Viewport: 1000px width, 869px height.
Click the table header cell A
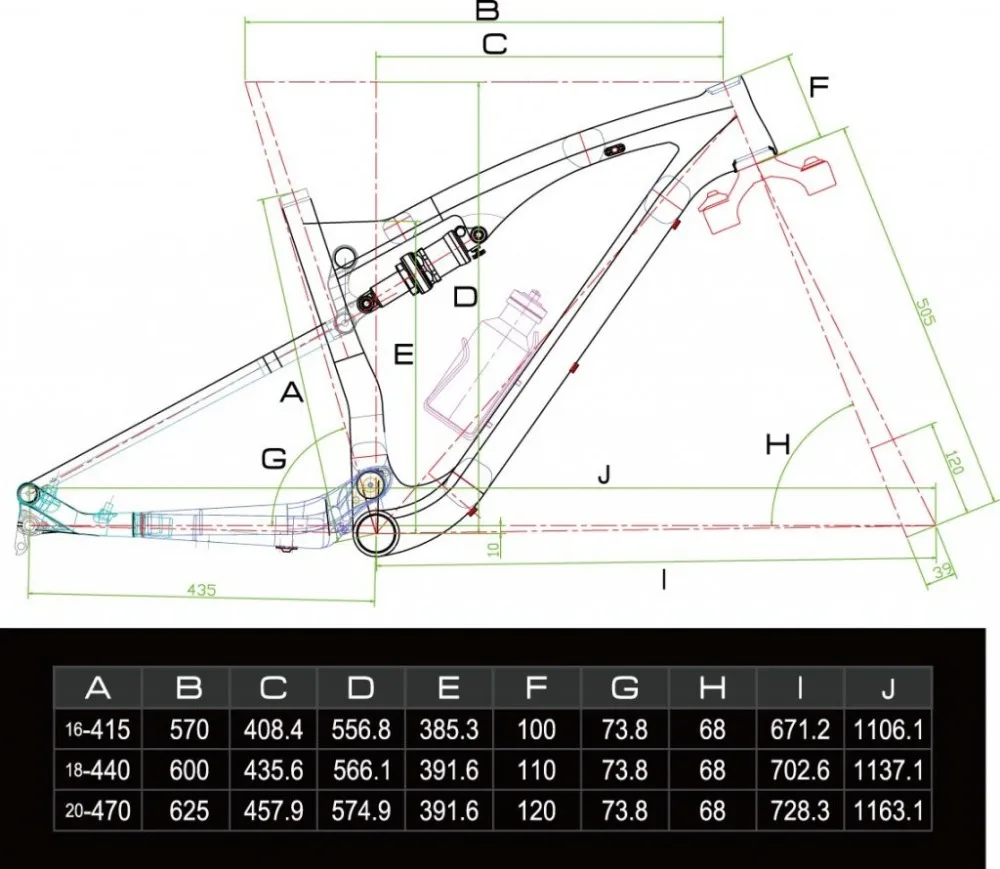pos(98,687)
